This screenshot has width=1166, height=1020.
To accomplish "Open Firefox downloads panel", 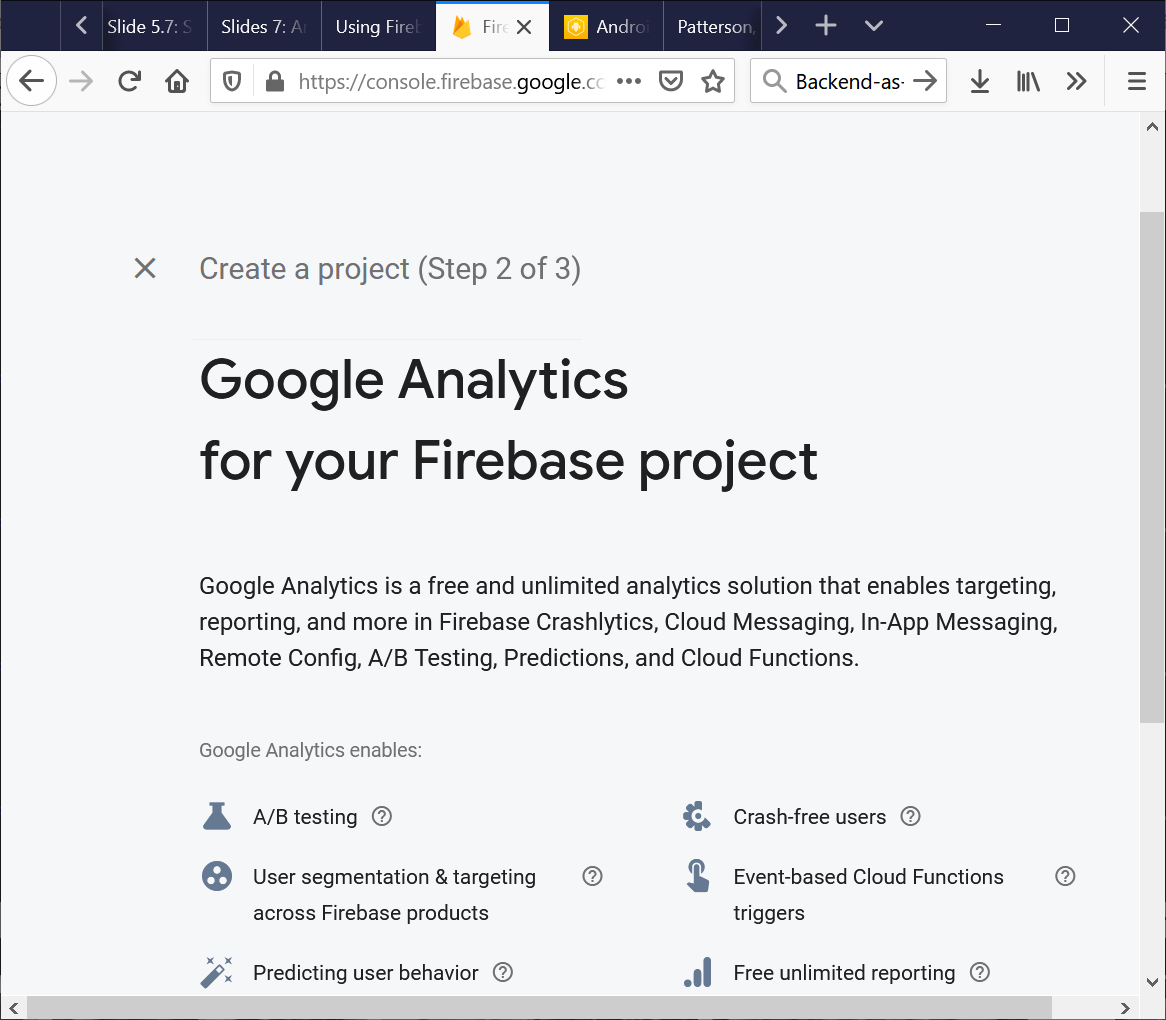I will point(980,81).
